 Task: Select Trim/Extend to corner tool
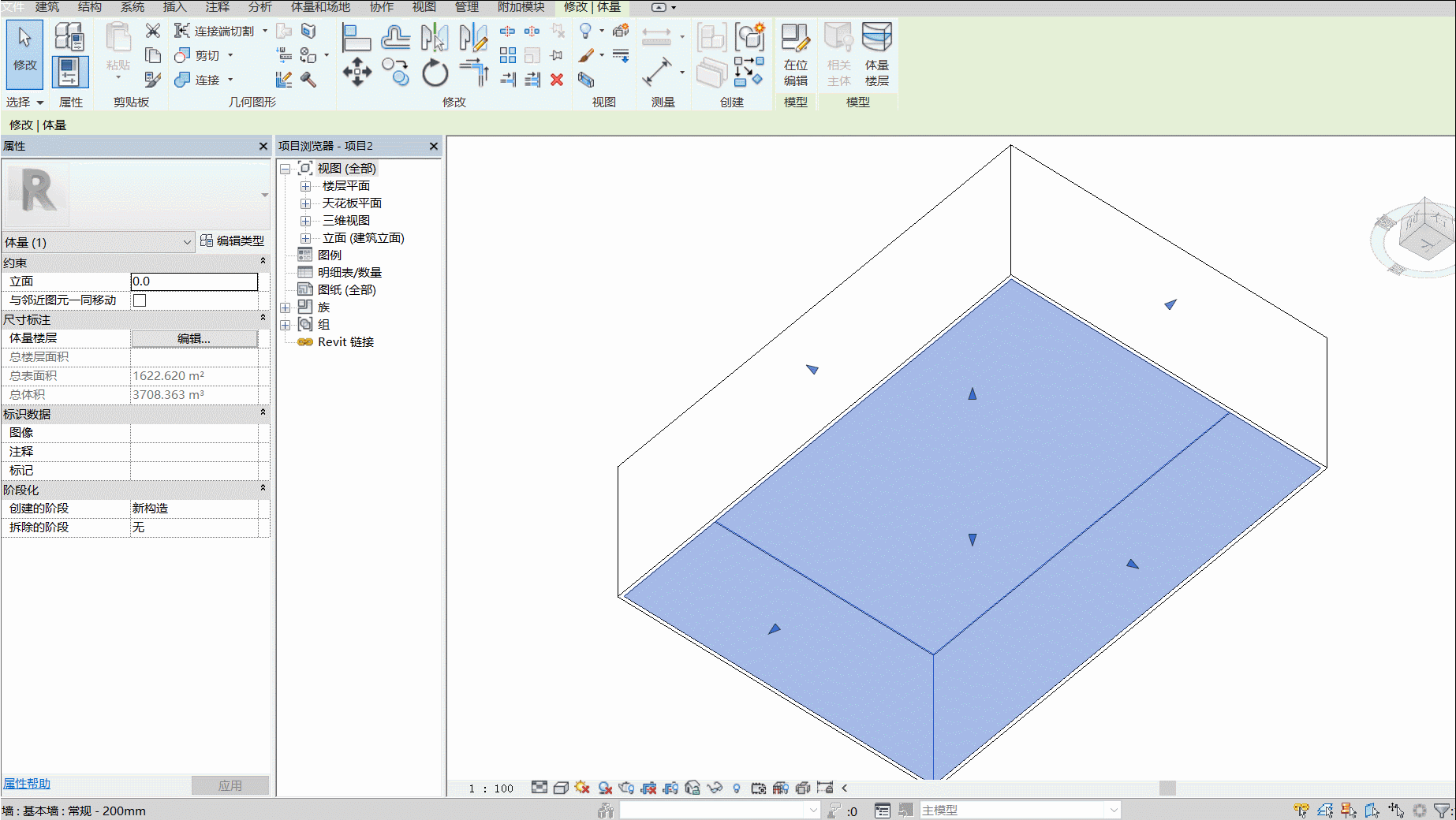pyautogui.click(x=474, y=73)
